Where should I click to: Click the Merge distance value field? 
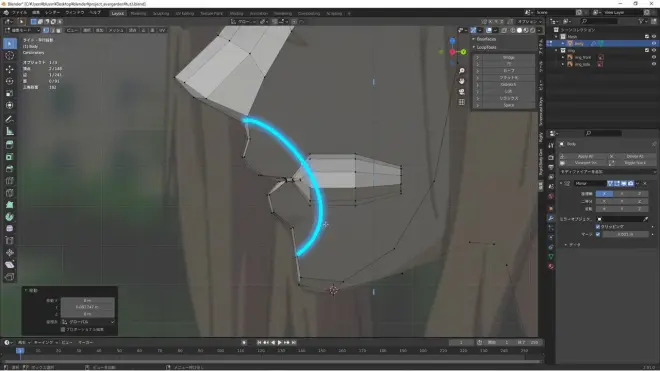[x=625, y=234]
